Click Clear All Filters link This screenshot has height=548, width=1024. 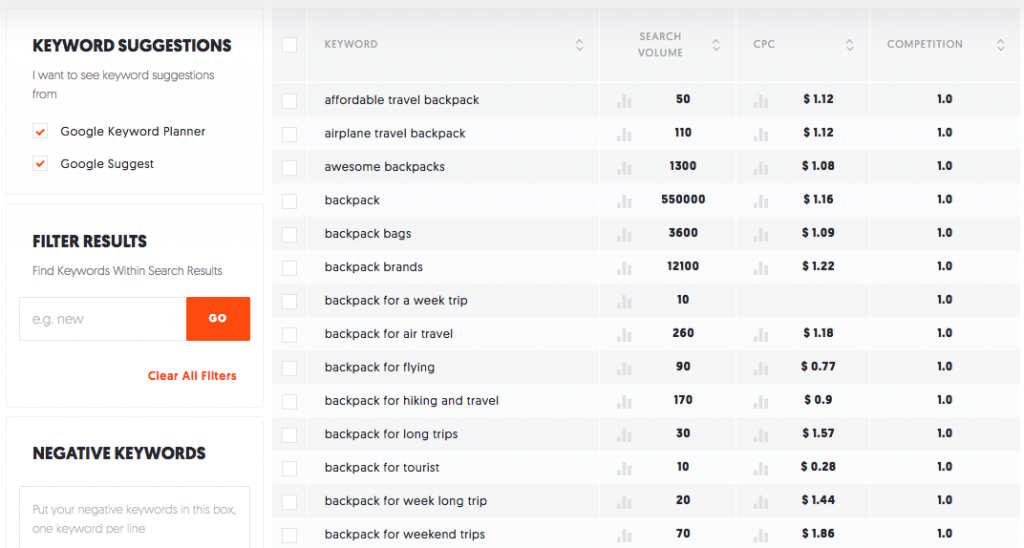[192, 376]
